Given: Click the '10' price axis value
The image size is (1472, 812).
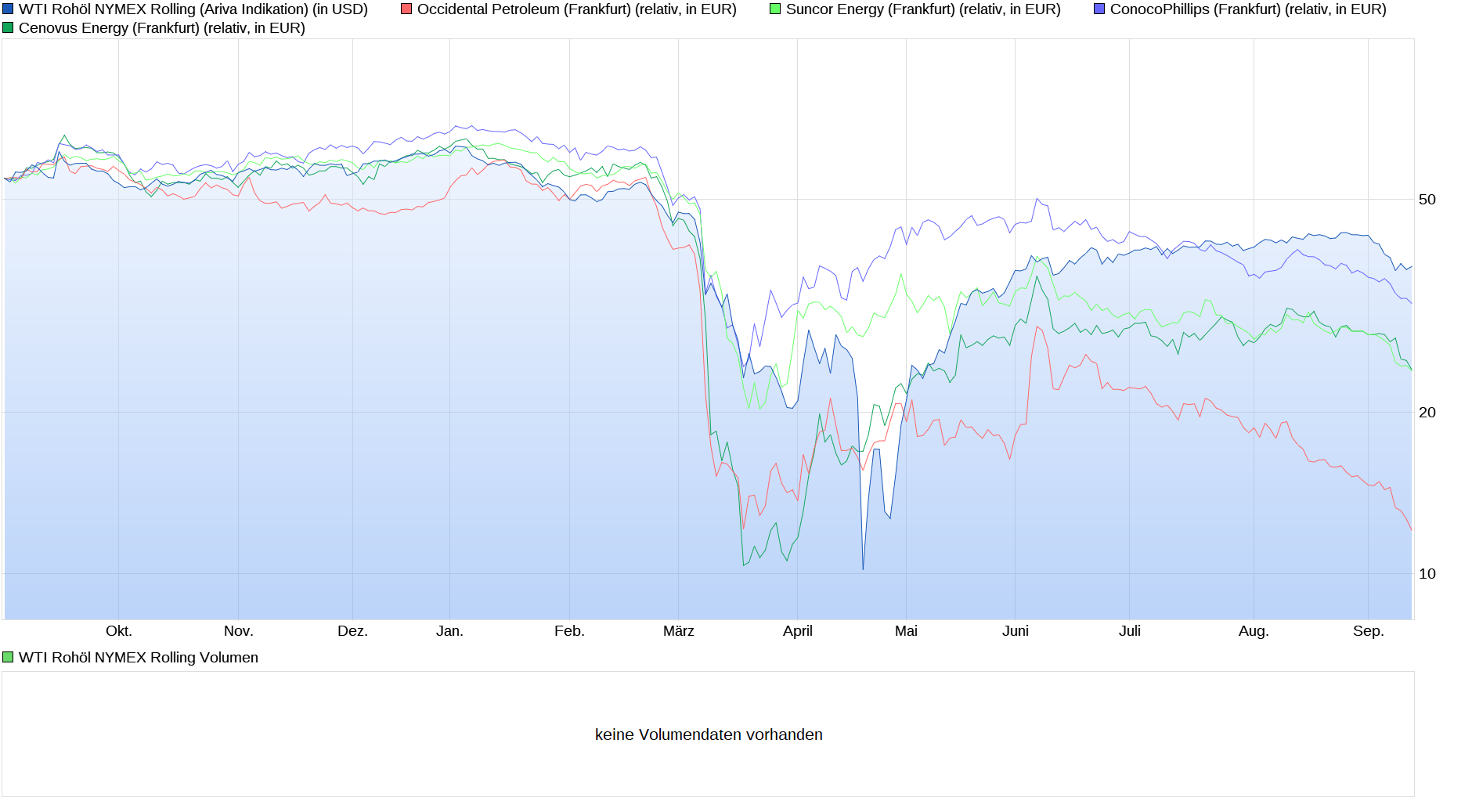Looking at the screenshot, I should point(1427,574).
